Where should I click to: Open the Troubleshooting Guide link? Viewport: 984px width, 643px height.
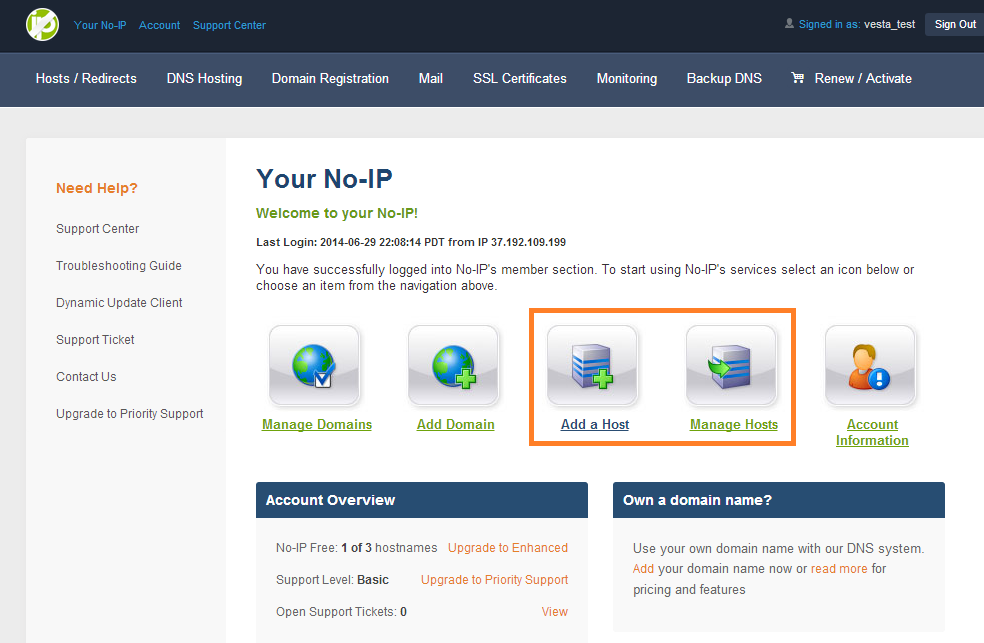(x=119, y=266)
